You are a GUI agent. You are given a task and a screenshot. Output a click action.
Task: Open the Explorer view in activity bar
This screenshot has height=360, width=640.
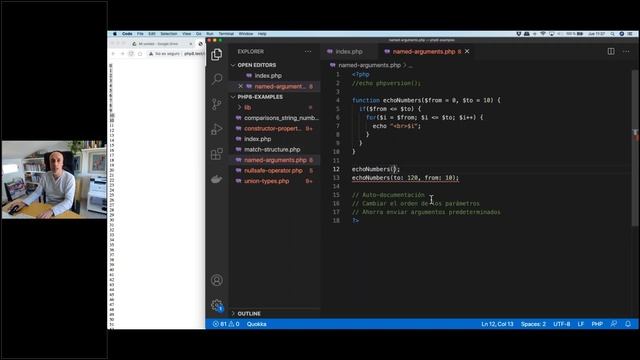pos(217,54)
